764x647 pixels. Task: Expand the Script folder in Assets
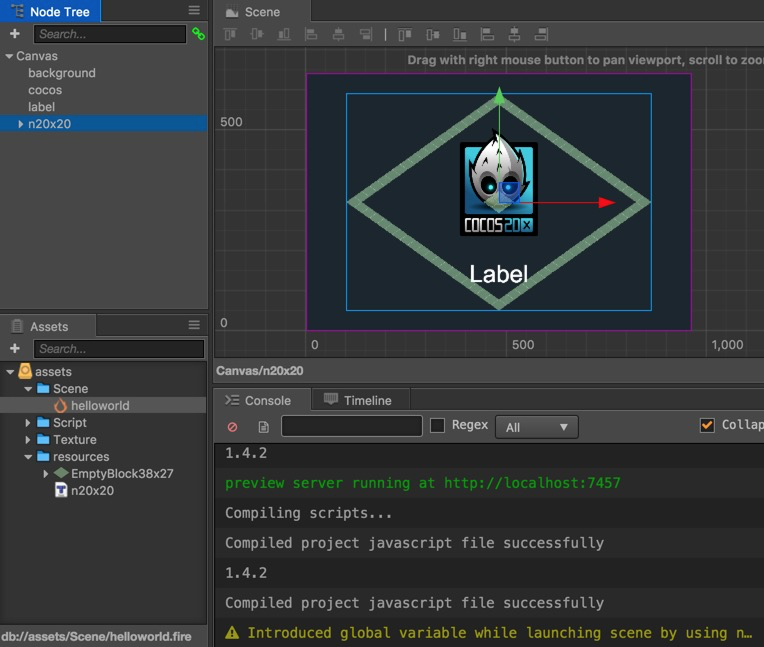(x=29, y=423)
